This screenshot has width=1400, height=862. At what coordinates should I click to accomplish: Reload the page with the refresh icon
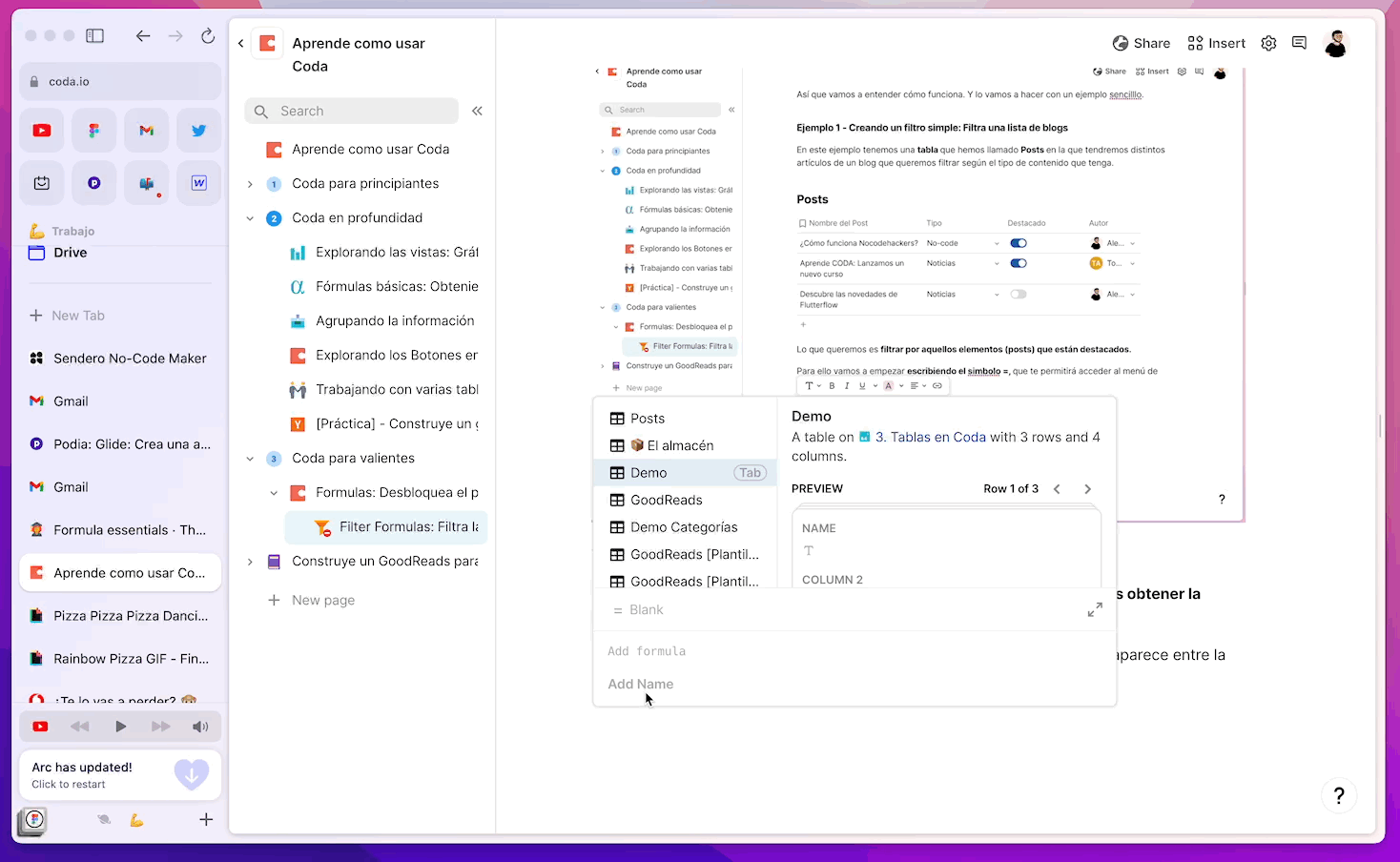point(208,36)
